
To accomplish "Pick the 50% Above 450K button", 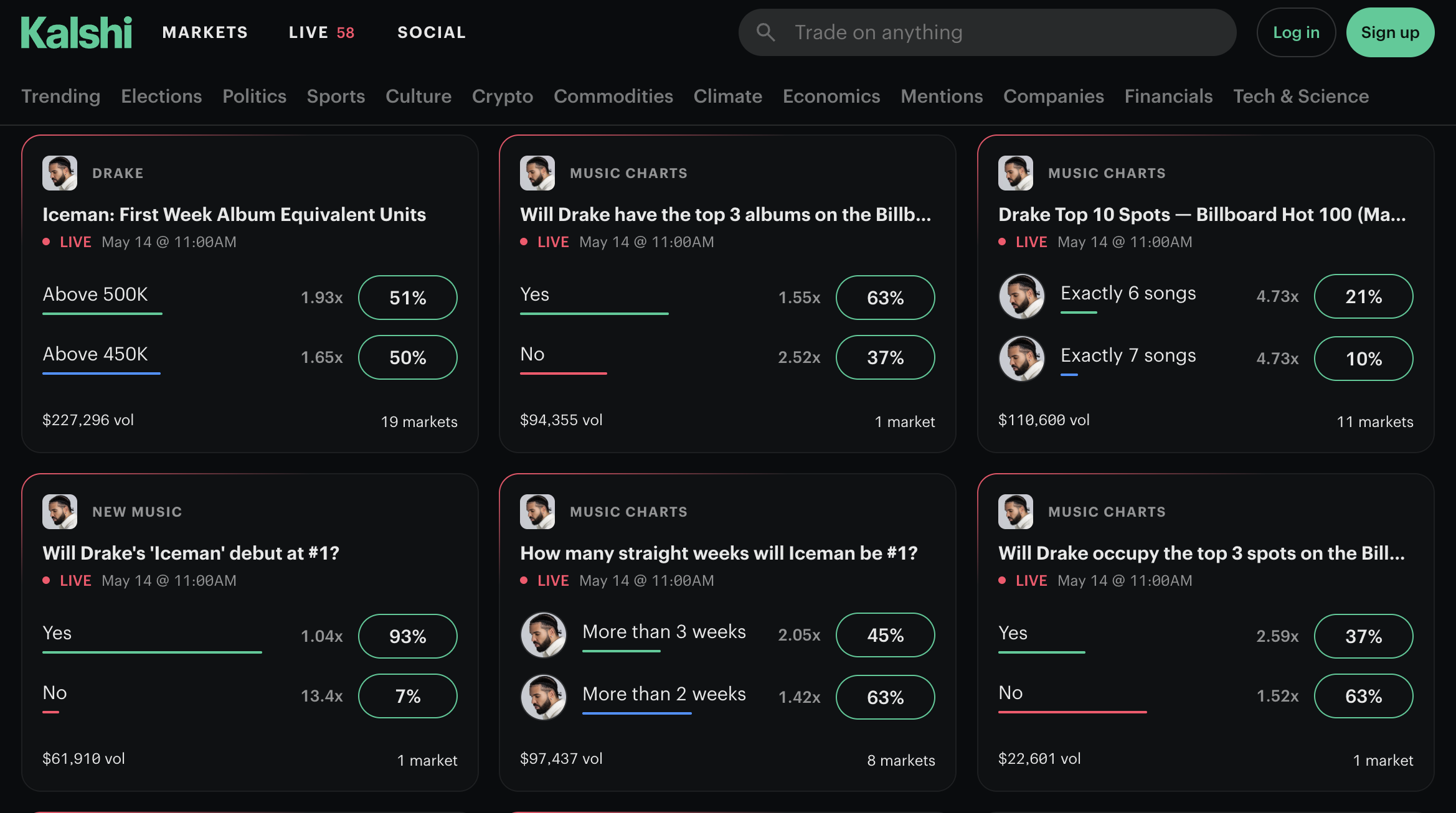I will [408, 357].
